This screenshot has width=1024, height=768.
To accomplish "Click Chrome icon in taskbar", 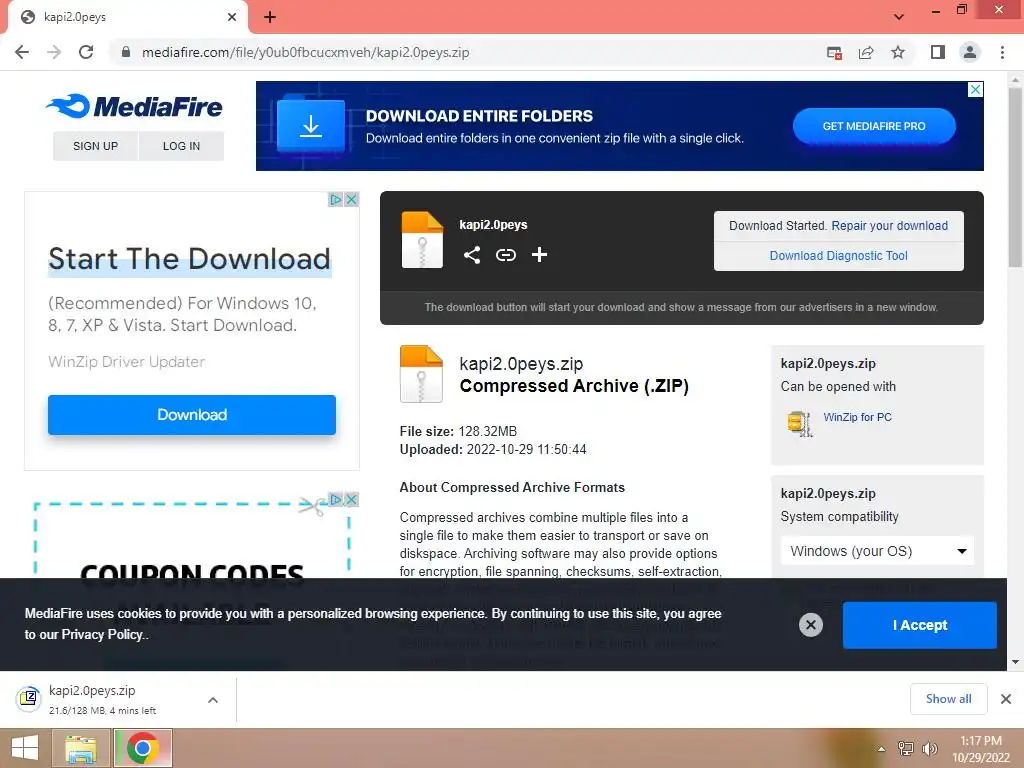I will (143, 748).
